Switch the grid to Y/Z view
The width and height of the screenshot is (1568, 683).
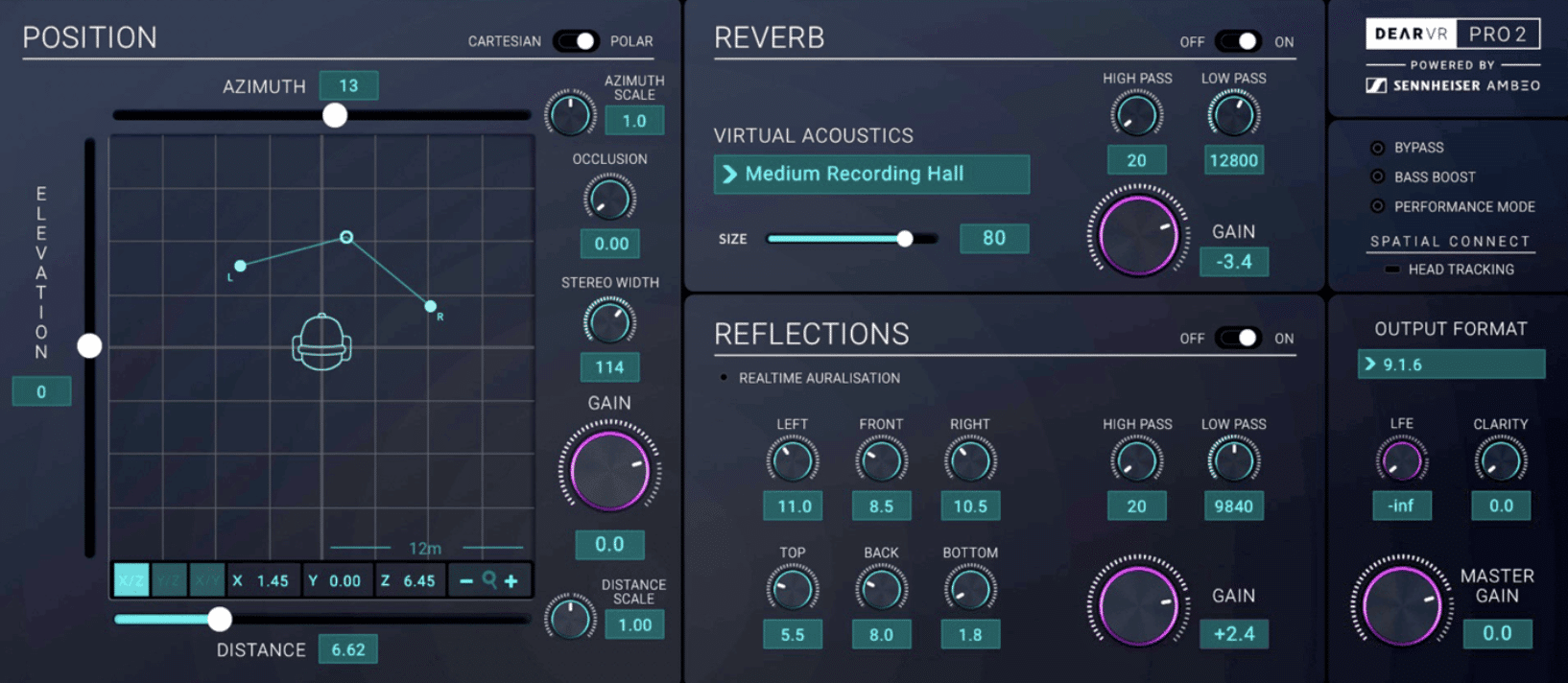click(169, 580)
